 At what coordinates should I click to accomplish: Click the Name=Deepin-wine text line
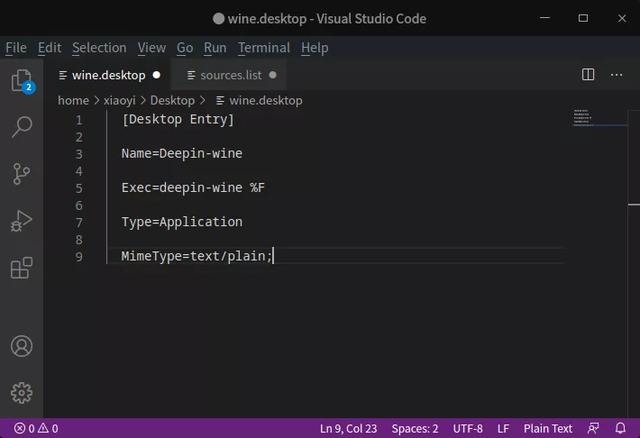tap(182, 153)
